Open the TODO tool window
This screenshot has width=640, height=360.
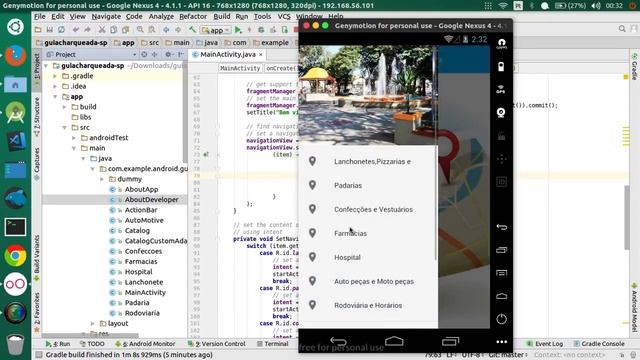point(93,344)
